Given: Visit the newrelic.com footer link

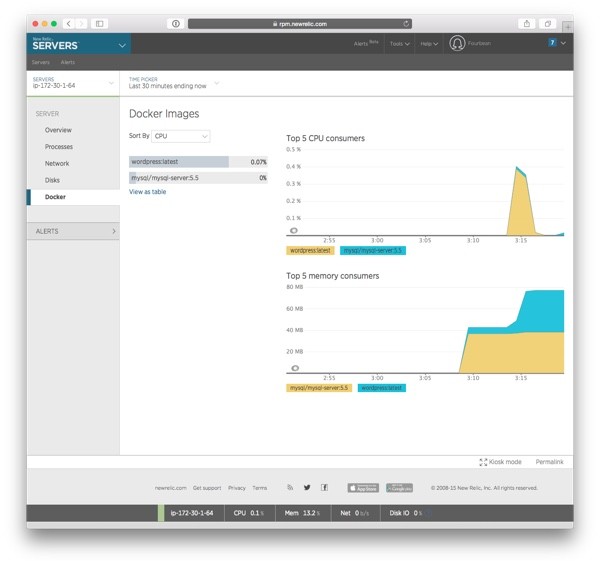Looking at the screenshot, I should click(171, 488).
